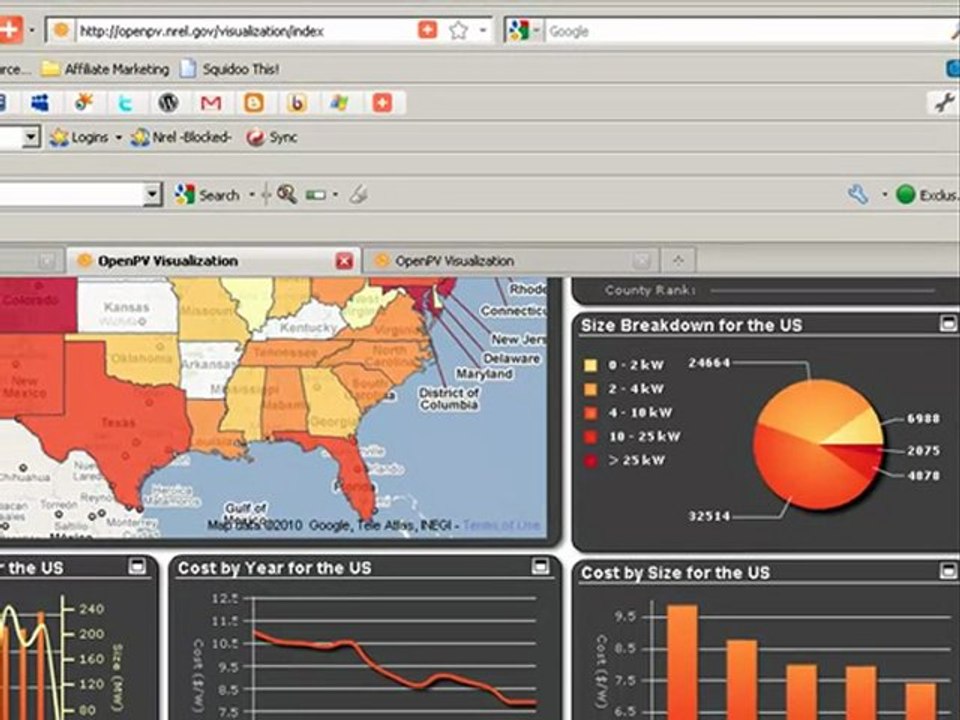Screen dimensions: 960x720
Task: Click the 24664 pie chart value
Action: pos(710,362)
